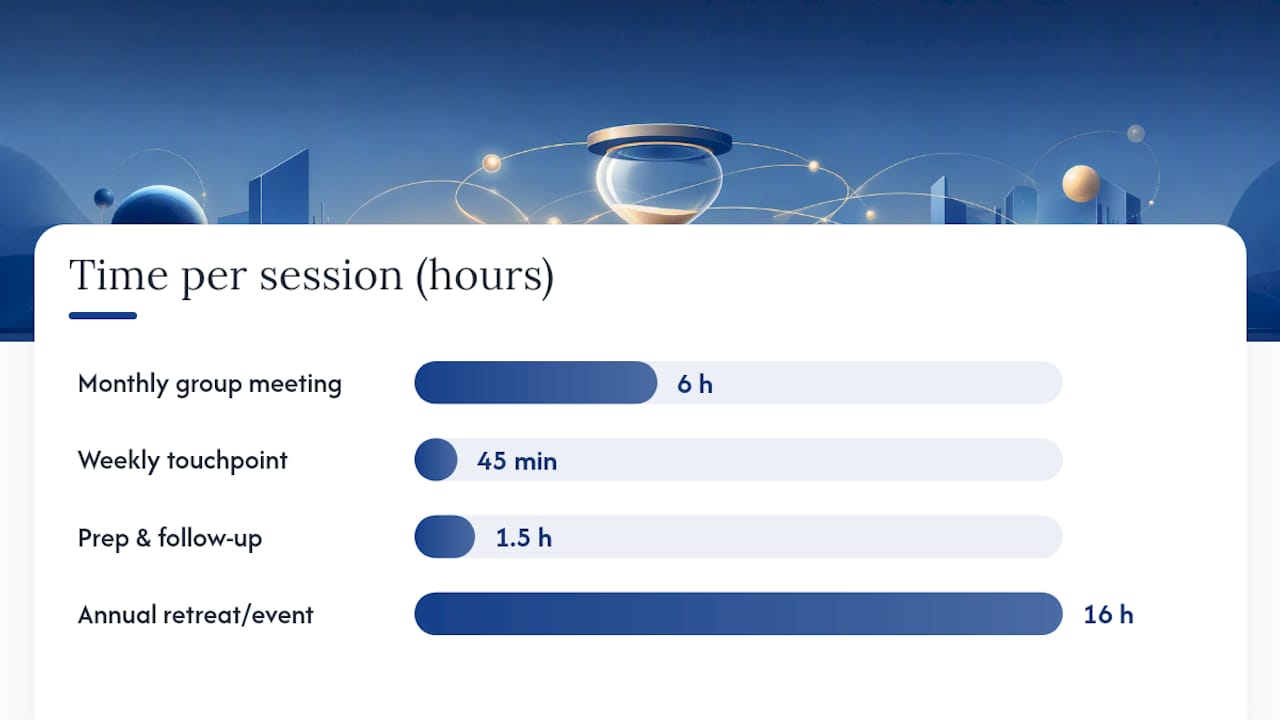Click the 'Annual retreat/event' label
The image size is (1280, 720).
(196, 614)
